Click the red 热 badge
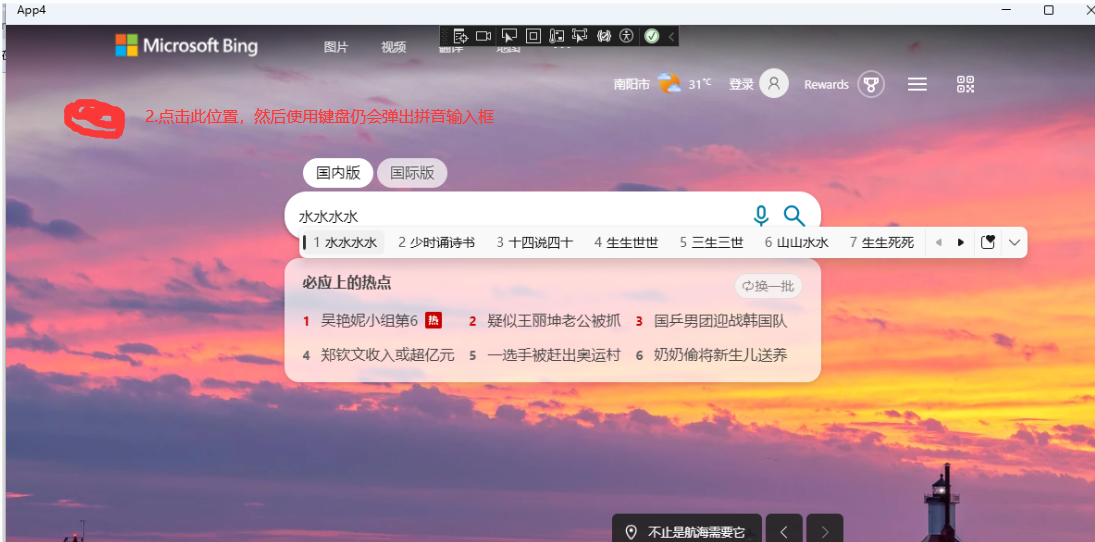 tap(434, 321)
